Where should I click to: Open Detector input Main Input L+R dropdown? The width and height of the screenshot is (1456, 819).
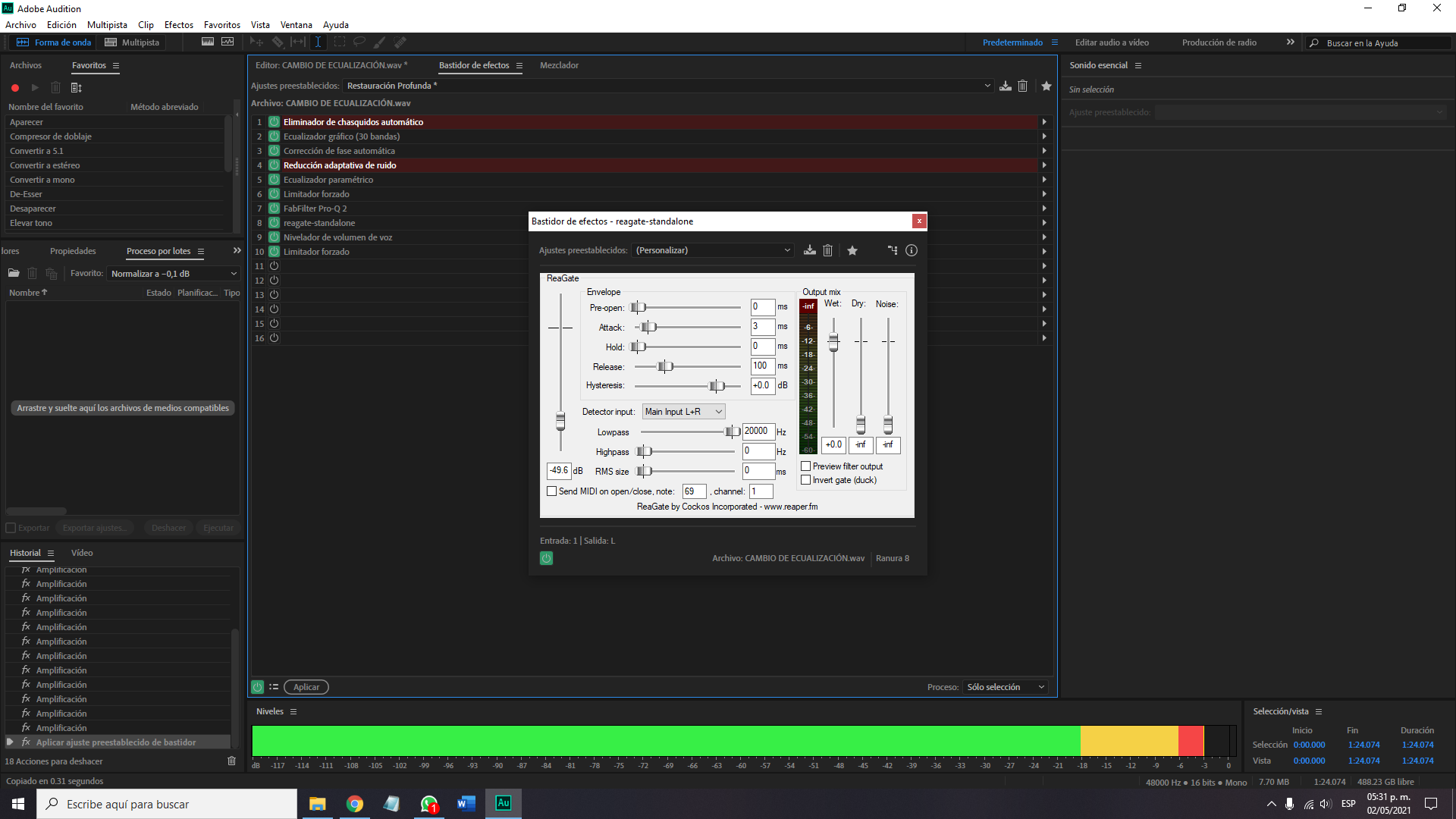click(x=683, y=412)
